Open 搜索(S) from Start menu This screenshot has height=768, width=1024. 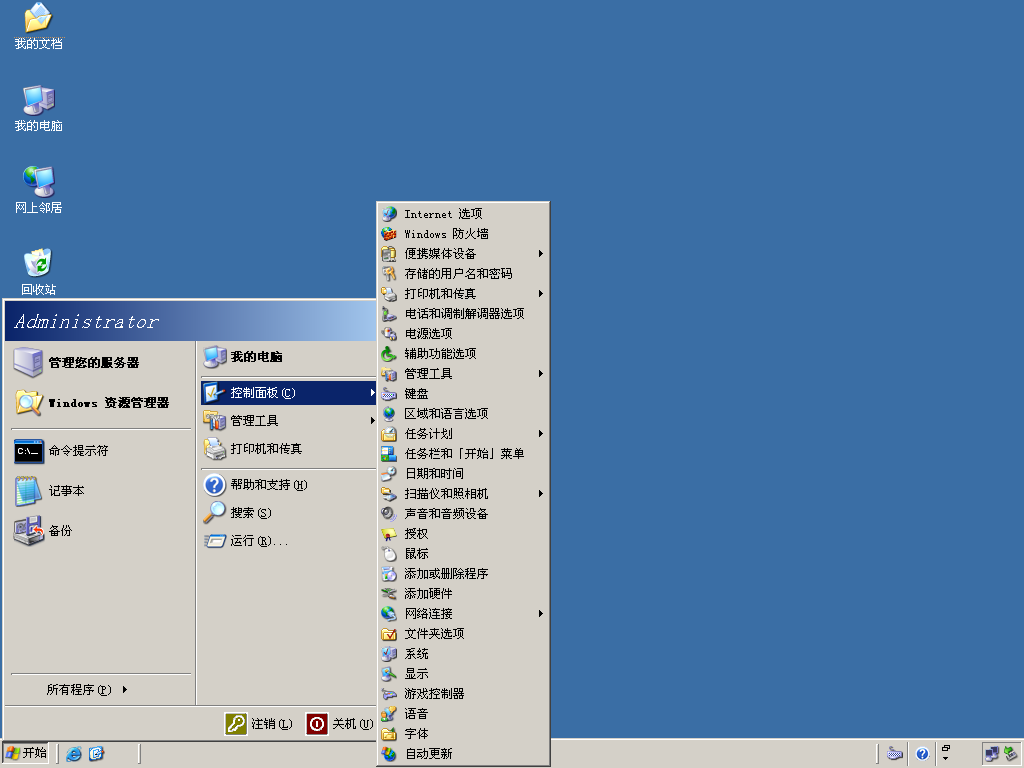coord(288,513)
